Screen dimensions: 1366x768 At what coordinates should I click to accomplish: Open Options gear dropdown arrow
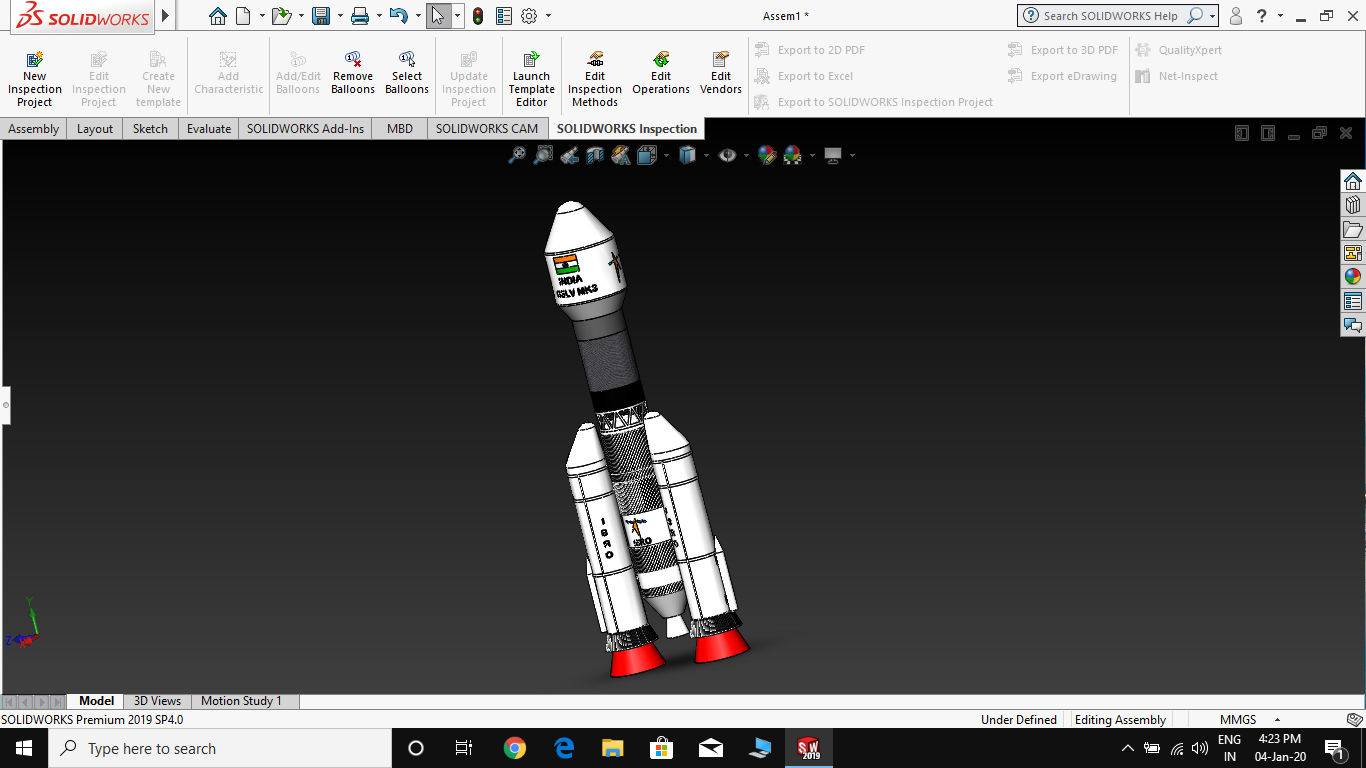pos(548,16)
